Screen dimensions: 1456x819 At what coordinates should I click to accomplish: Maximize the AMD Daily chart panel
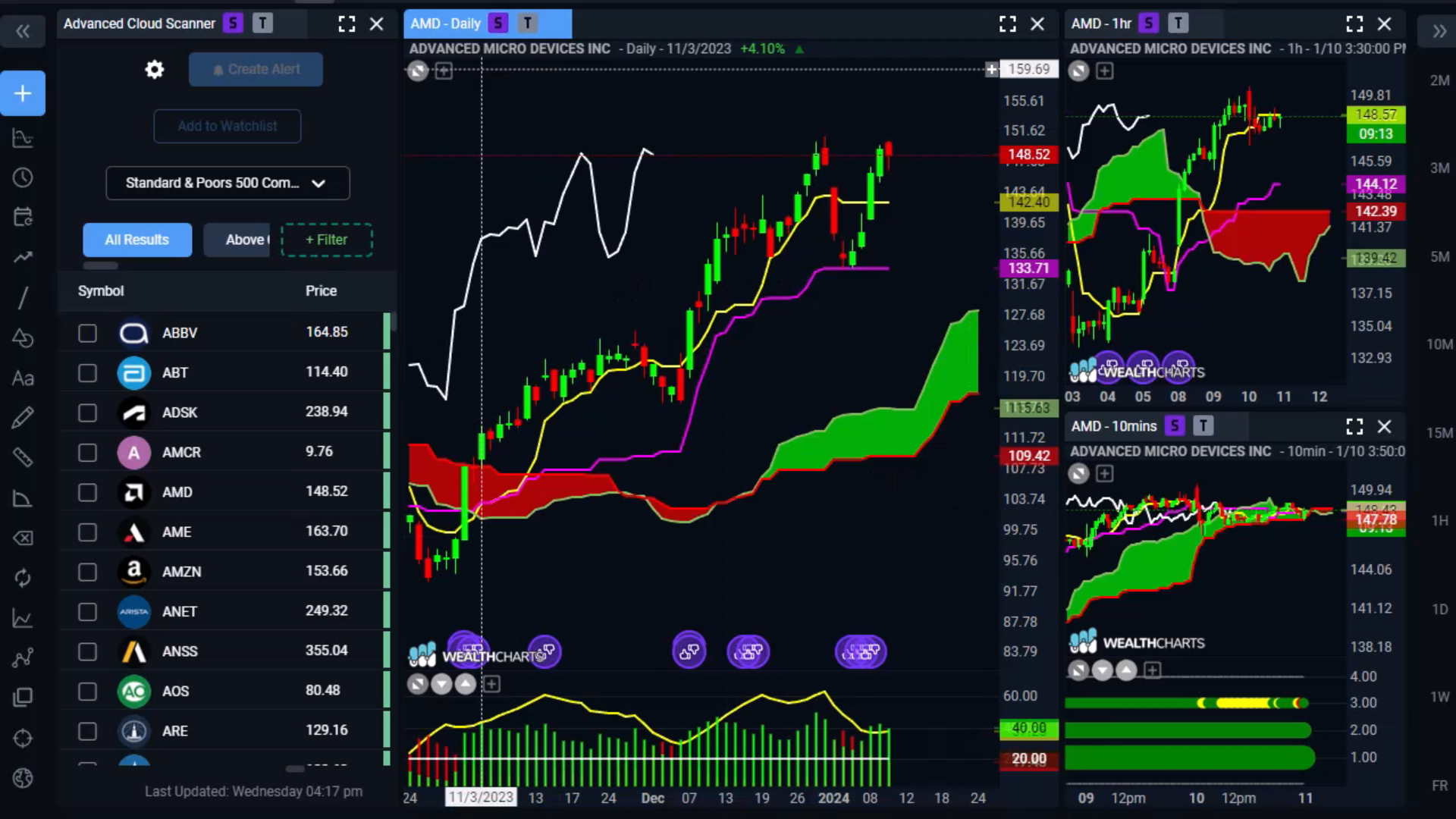(x=1007, y=24)
